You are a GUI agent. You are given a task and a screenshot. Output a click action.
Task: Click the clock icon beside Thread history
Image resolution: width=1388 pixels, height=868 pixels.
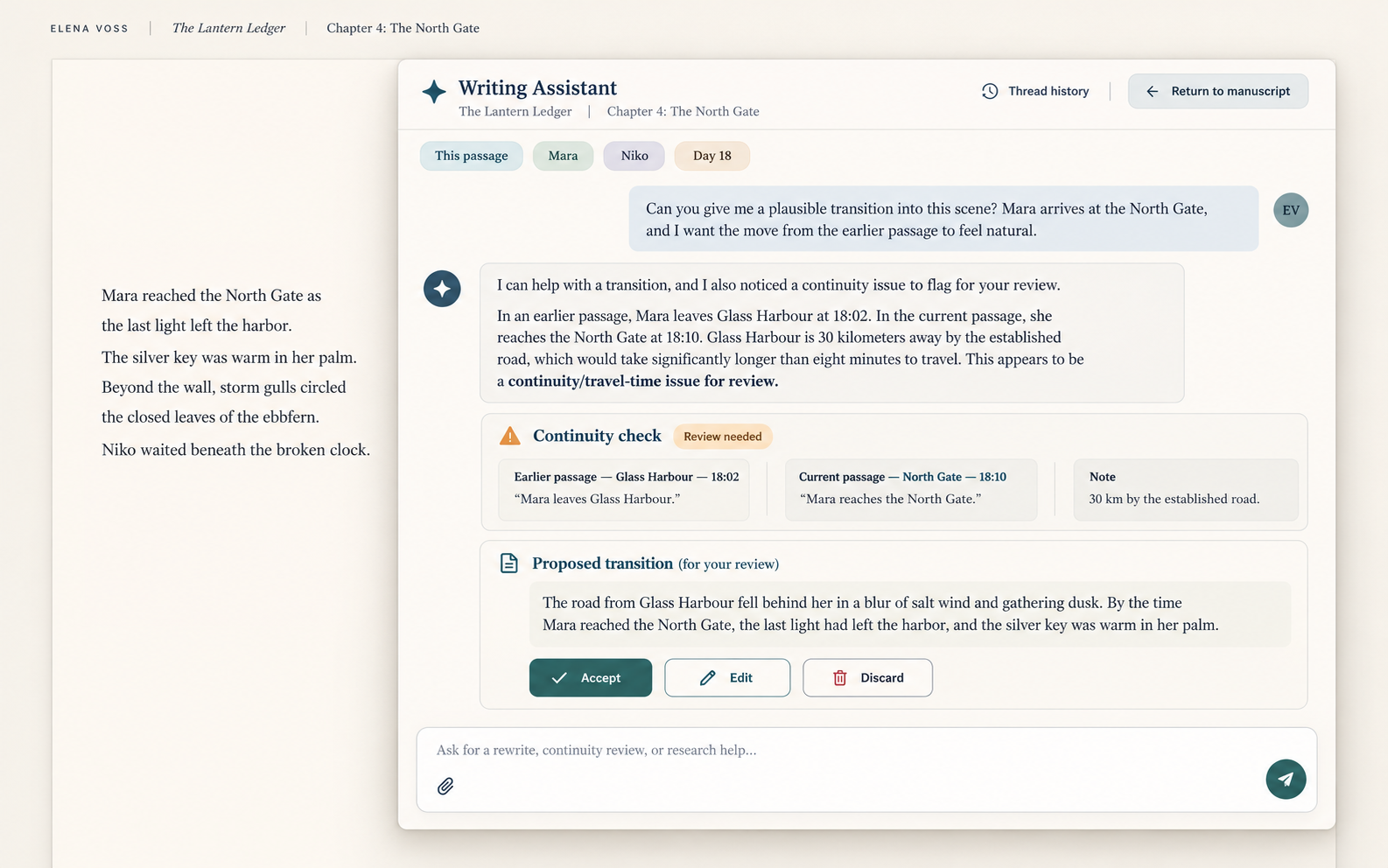pyautogui.click(x=990, y=91)
